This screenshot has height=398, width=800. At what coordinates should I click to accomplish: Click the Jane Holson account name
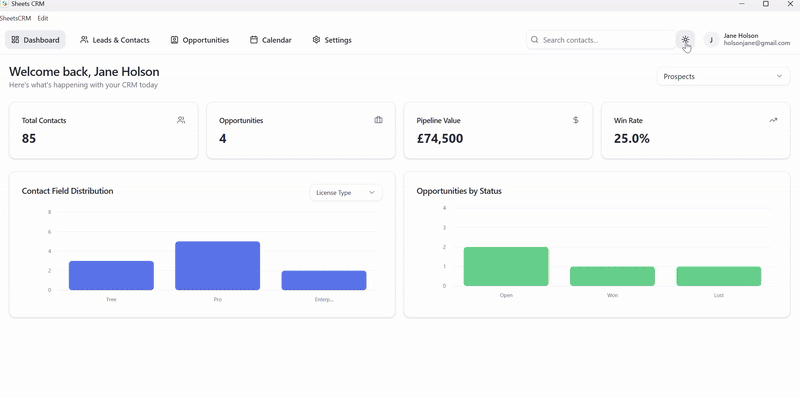pos(741,36)
